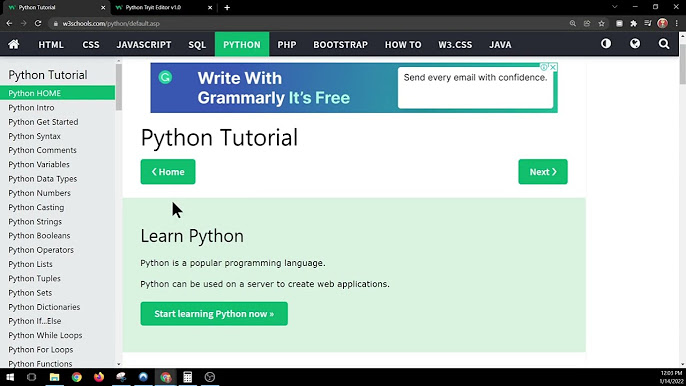Image resolution: width=686 pixels, height=386 pixels.
Task: Open Calculator from the taskbar
Action: pyautogui.click(x=188, y=377)
